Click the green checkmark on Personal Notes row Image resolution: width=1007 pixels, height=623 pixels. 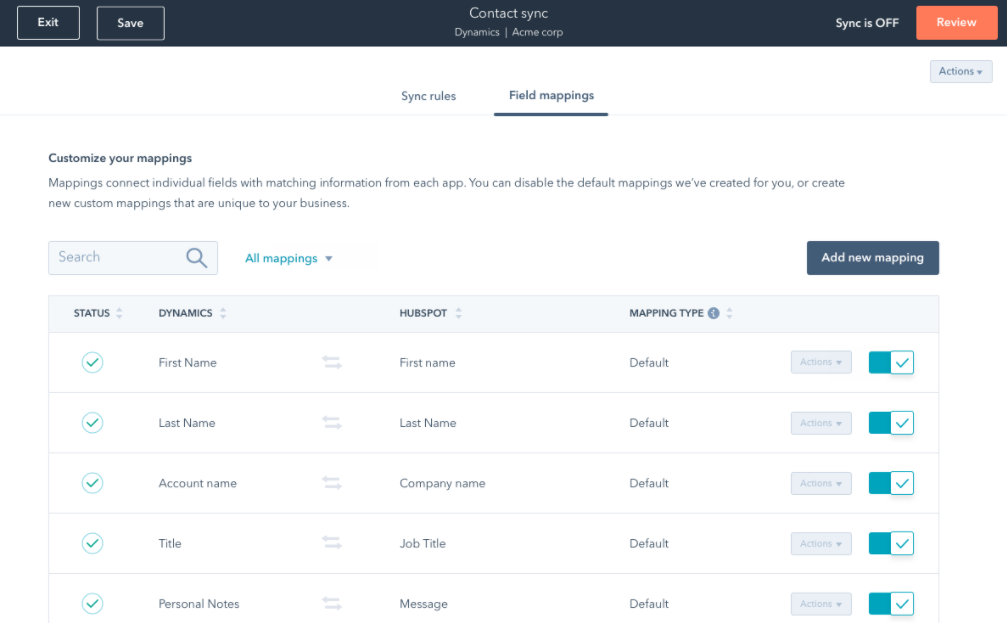92,603
